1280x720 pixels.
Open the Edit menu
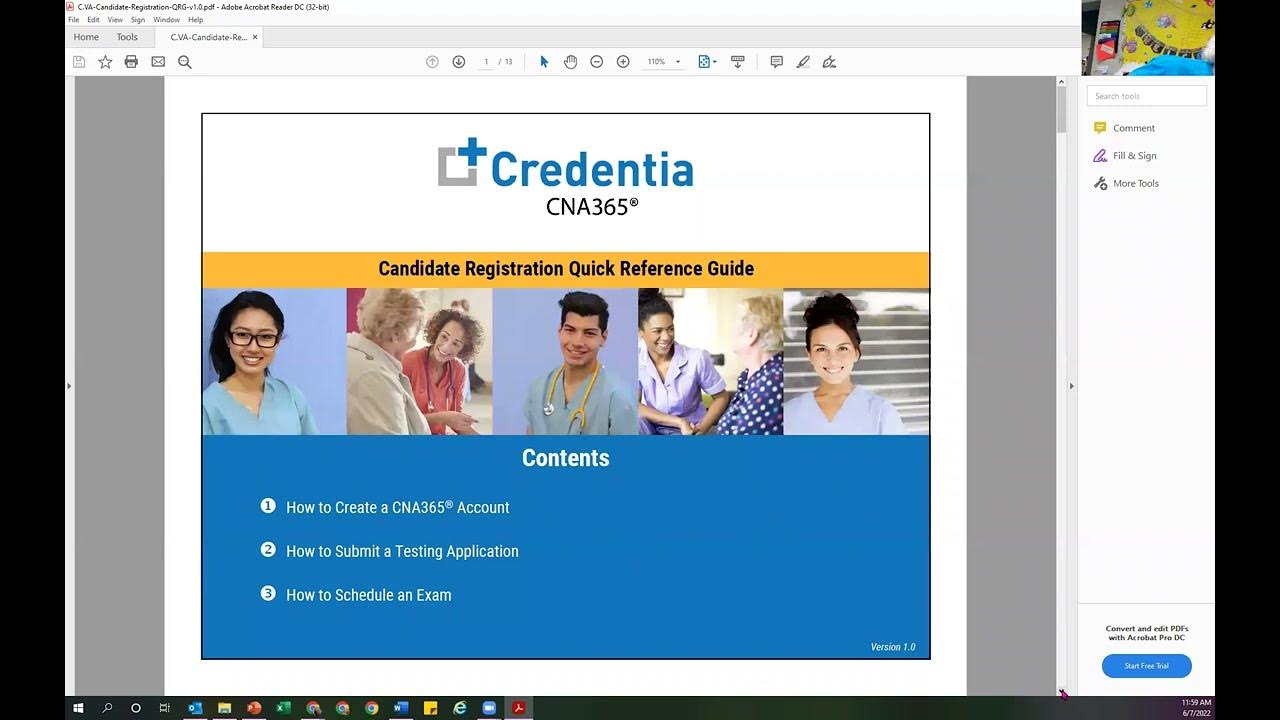(93, 20)
